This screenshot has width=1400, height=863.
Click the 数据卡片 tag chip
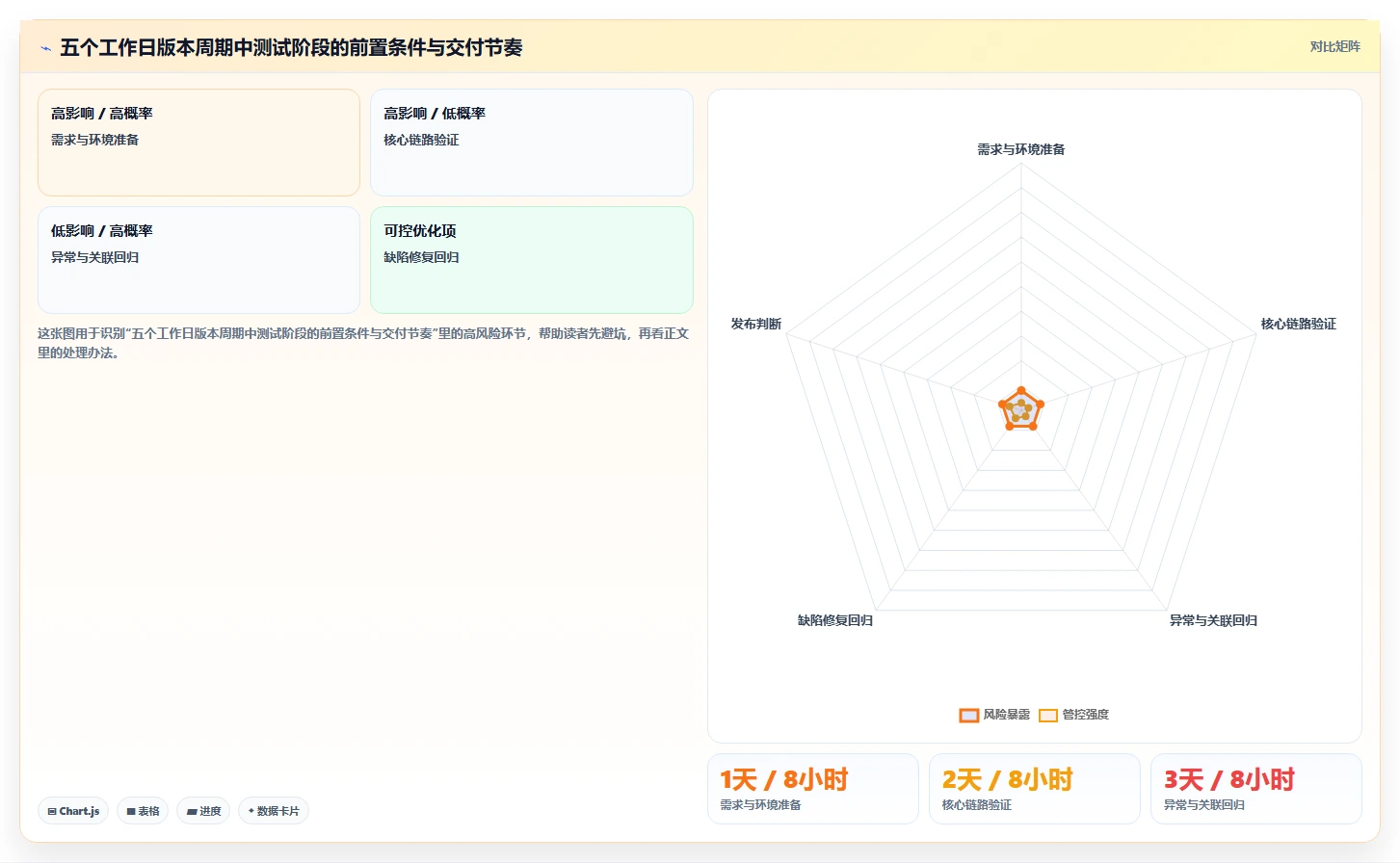pos(274,811)
